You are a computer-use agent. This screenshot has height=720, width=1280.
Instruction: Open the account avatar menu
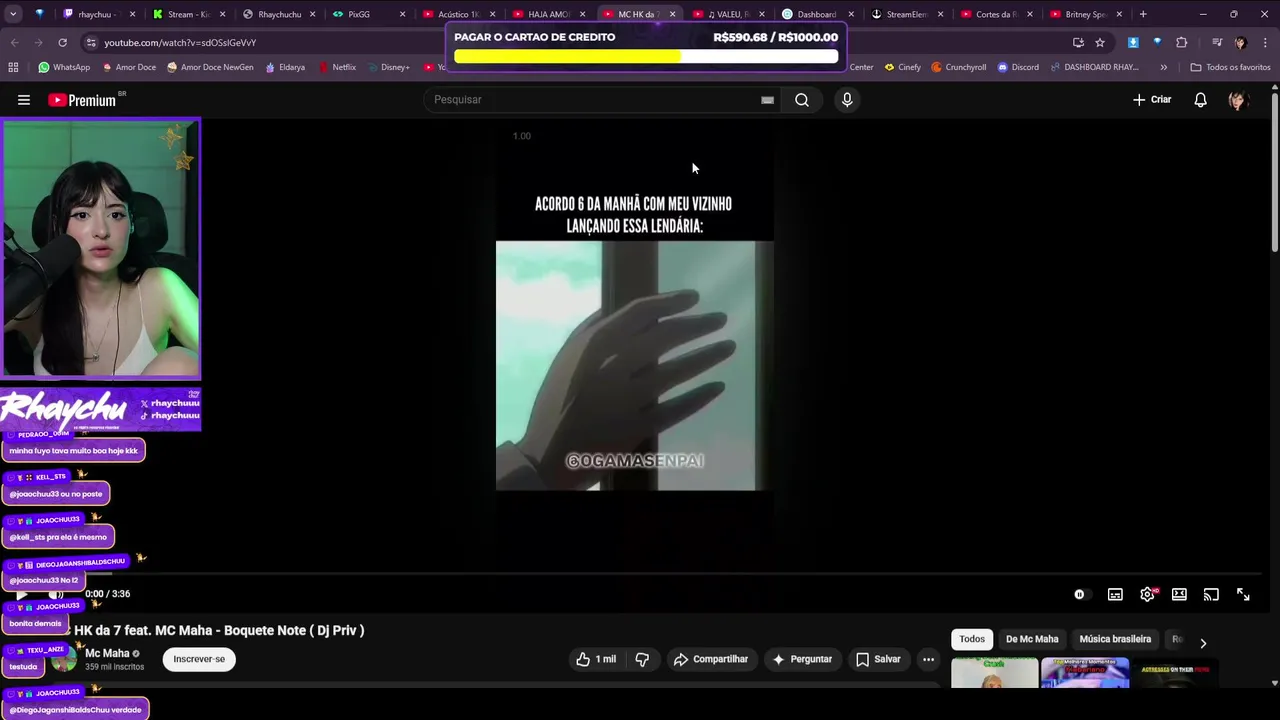coord(1238,100)
